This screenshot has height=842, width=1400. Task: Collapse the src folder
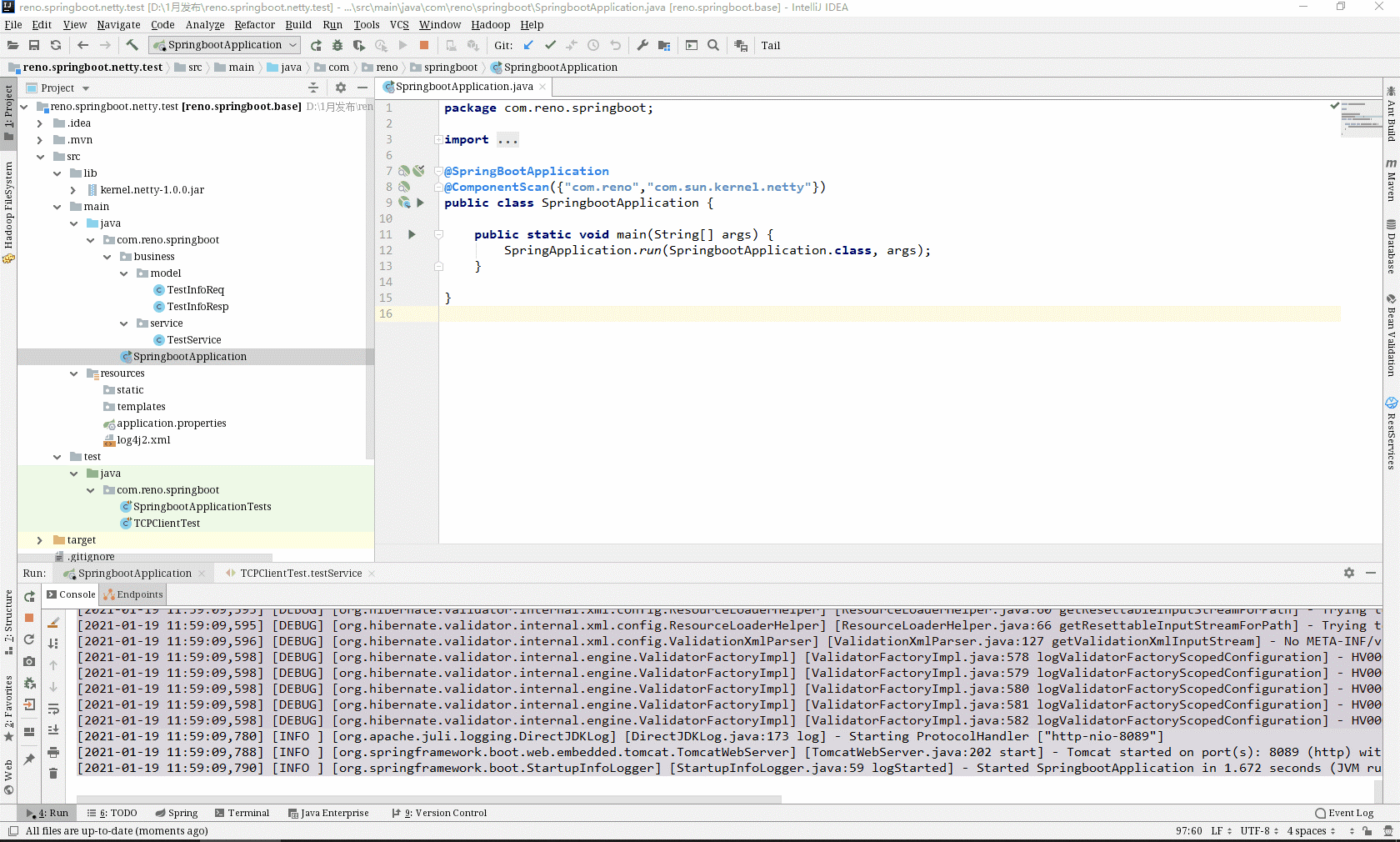39,157
